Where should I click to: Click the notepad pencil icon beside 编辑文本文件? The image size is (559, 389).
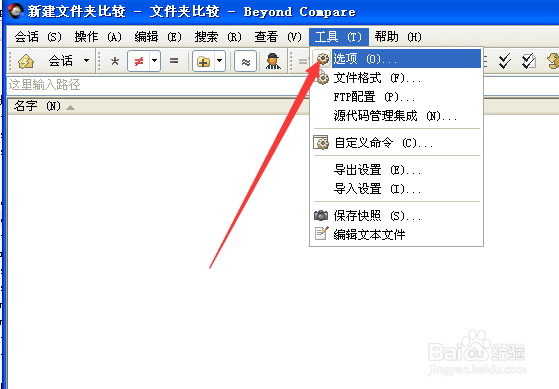(x=322, y=234)
